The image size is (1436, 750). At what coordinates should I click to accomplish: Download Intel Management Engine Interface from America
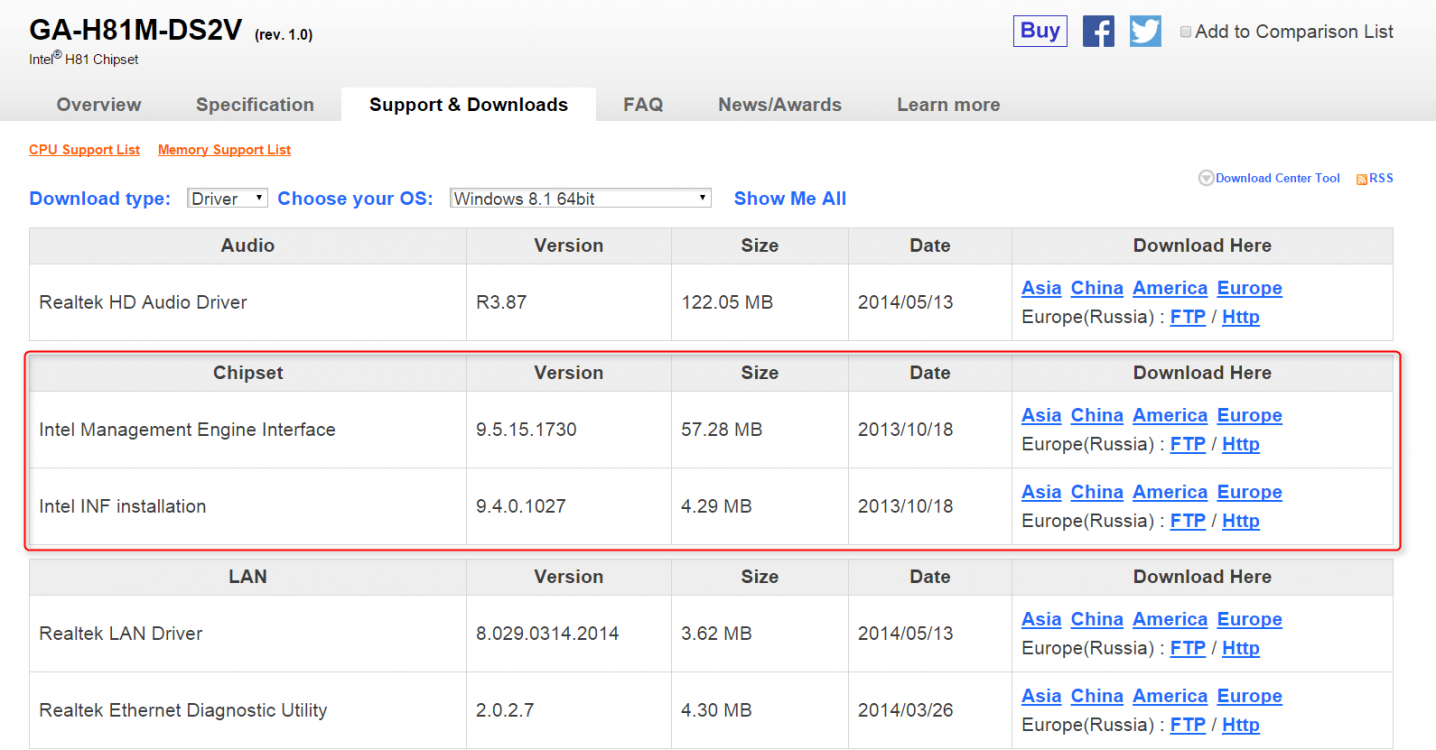1170,415
